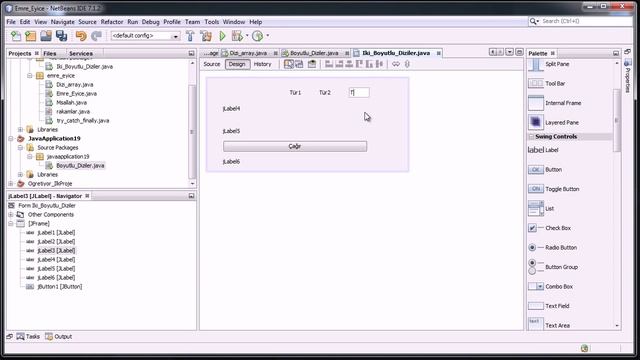This screenshot has width=640, height=360.
Task: Click the text field on the design form
Action: coord(359,93)
